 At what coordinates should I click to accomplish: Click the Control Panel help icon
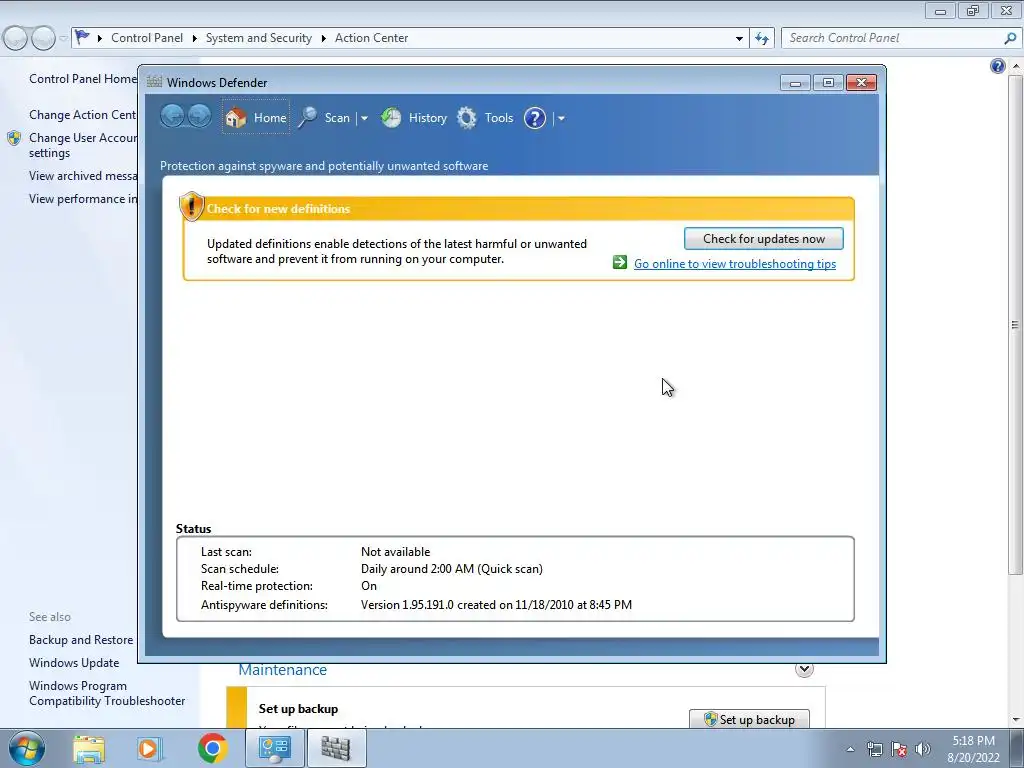click(x=997, y=65)
